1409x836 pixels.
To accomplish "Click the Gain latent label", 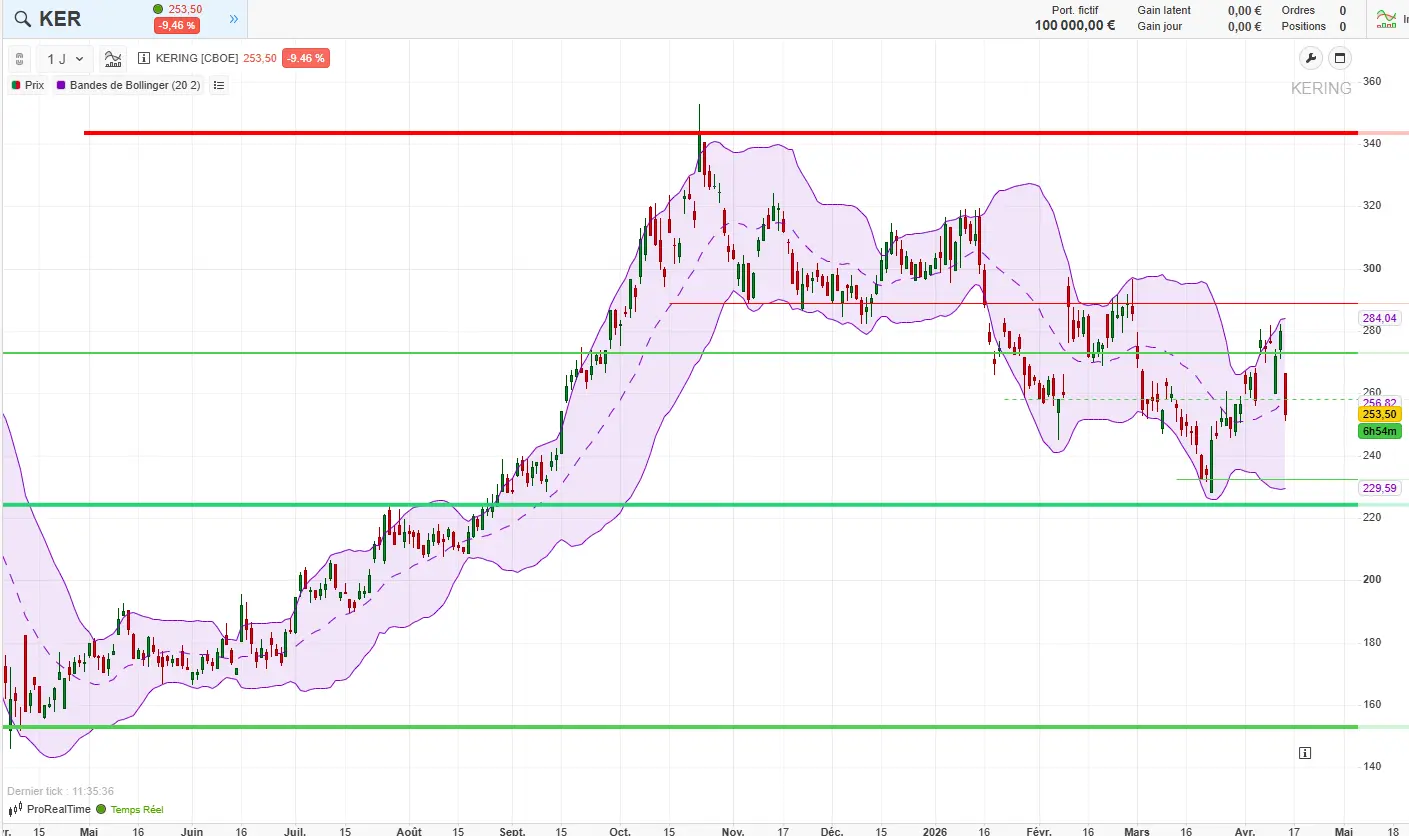I will pyautogui.click(x=1164, y=10).
